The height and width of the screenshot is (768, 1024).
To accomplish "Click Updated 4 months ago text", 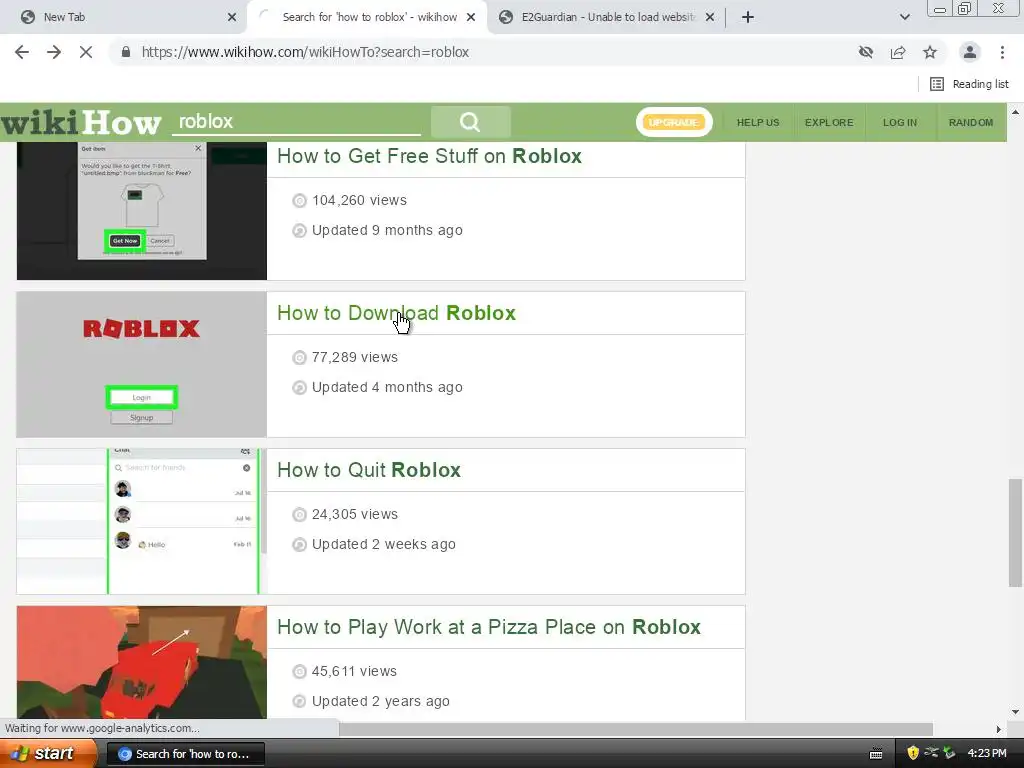I will (x=387, y=387).
